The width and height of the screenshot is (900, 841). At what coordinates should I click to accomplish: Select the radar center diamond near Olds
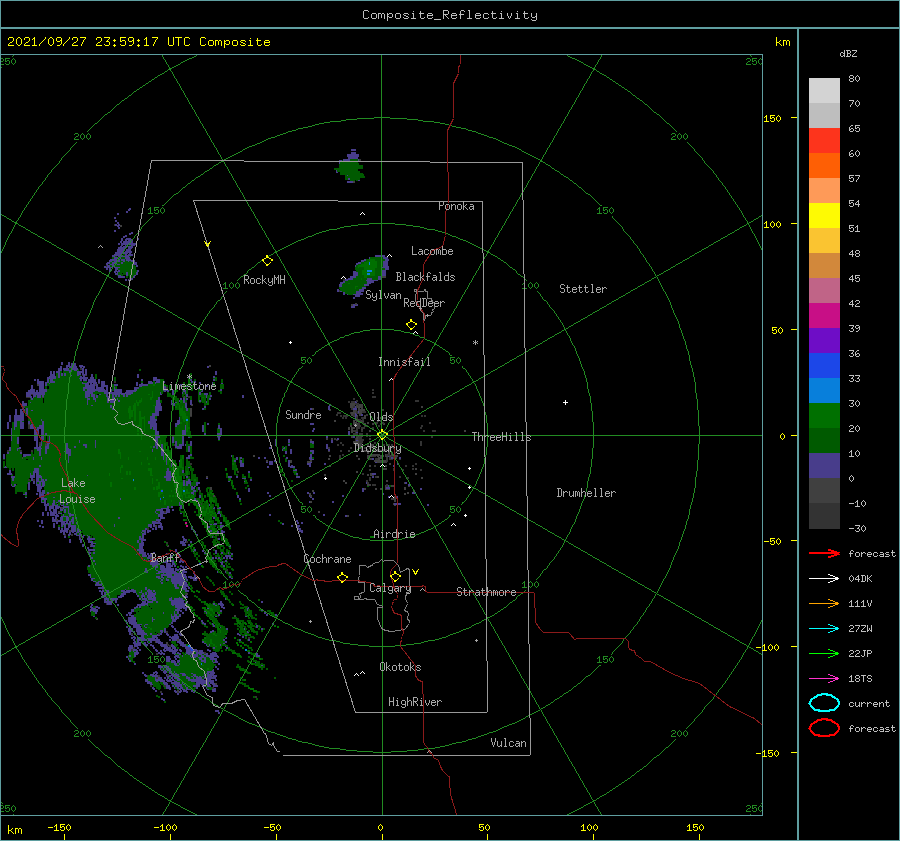click(x=382, y=435)
